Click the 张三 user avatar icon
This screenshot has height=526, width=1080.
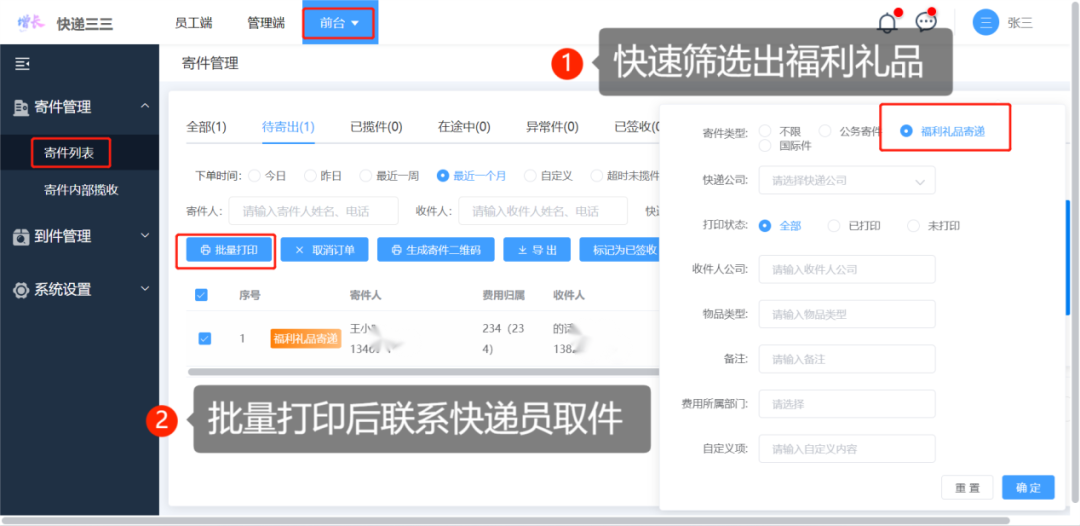986,23
